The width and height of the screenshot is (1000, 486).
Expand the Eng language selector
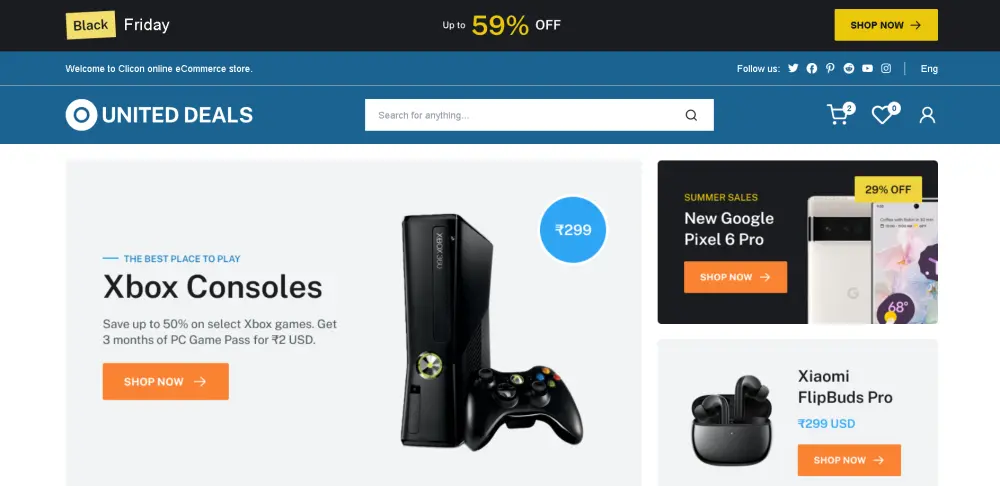(929, 68)
